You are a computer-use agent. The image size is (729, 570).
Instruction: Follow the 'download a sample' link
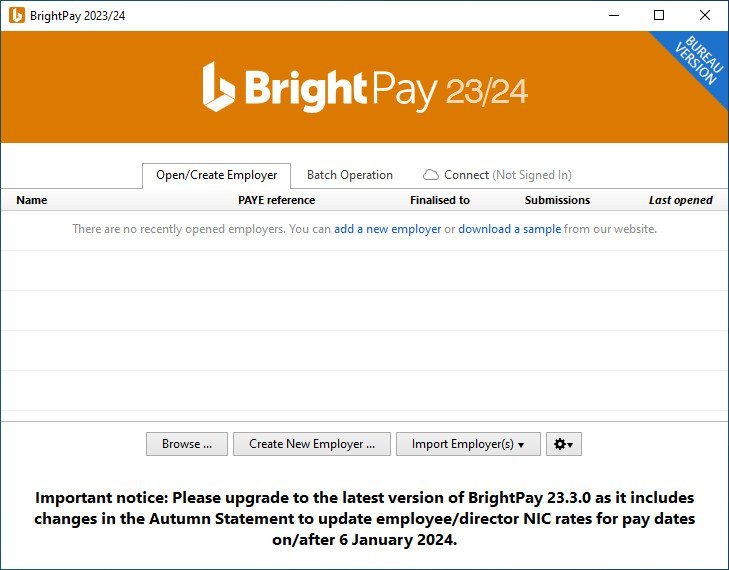[510, 229]
